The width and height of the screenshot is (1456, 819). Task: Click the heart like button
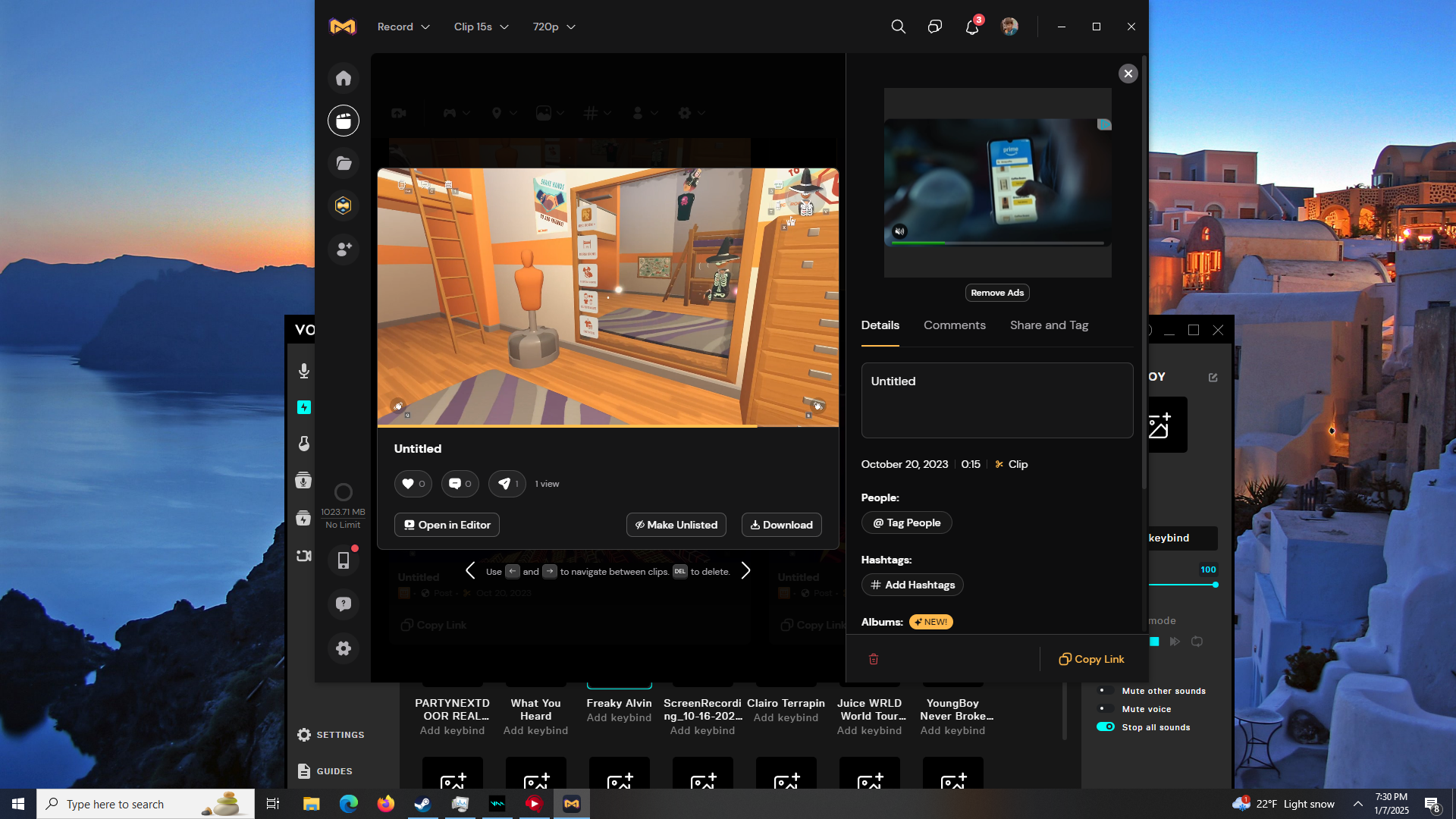[413, 484]
